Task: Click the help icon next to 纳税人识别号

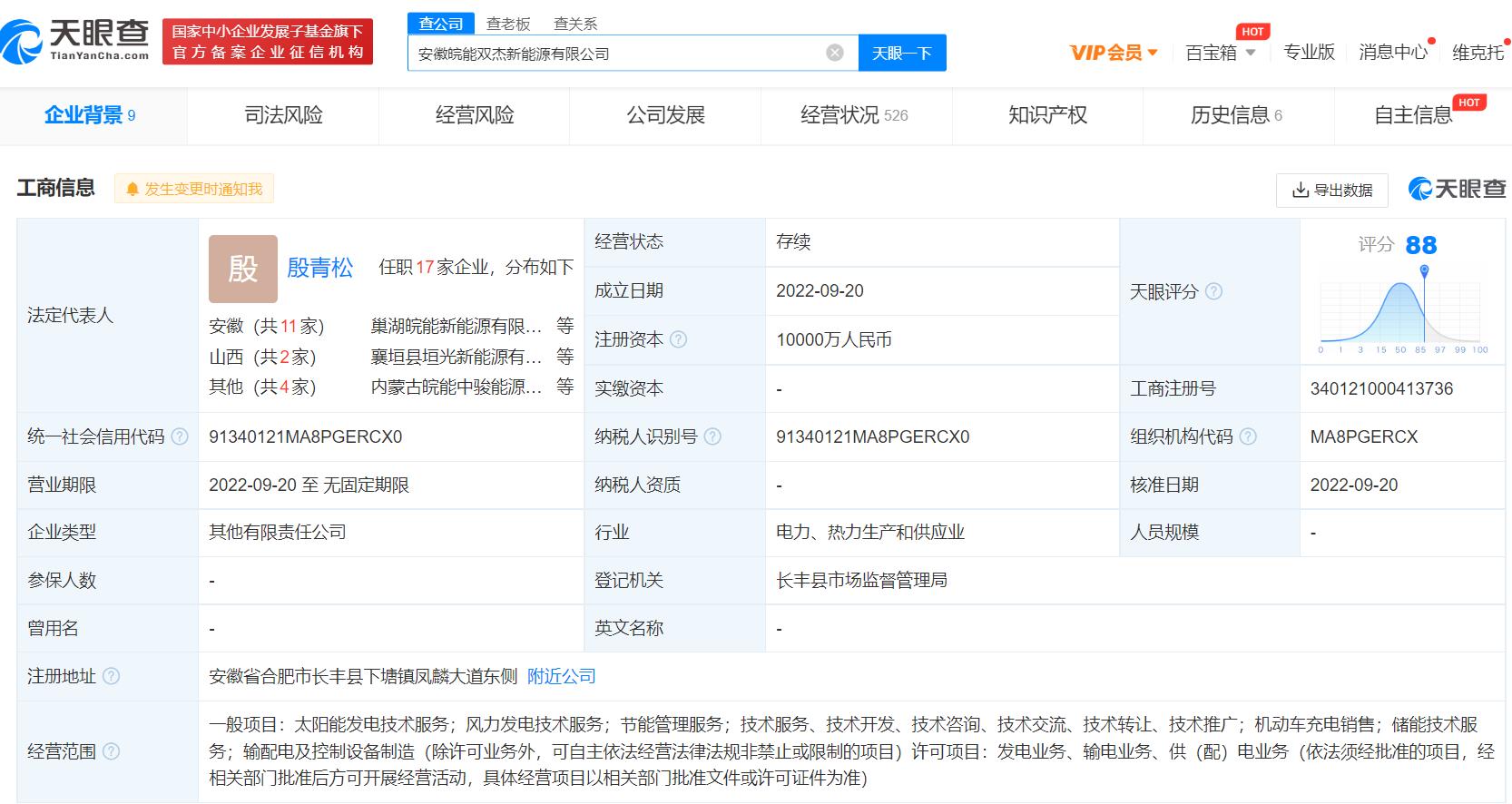Action: click(712, 436)
